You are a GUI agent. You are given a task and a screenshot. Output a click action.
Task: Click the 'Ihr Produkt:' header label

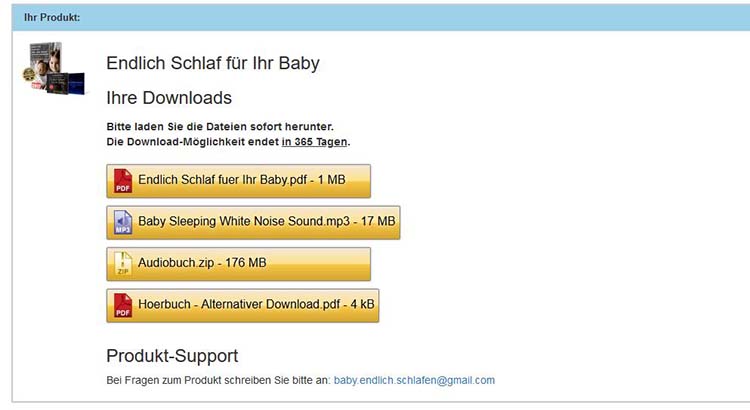(x=53, y=18)
